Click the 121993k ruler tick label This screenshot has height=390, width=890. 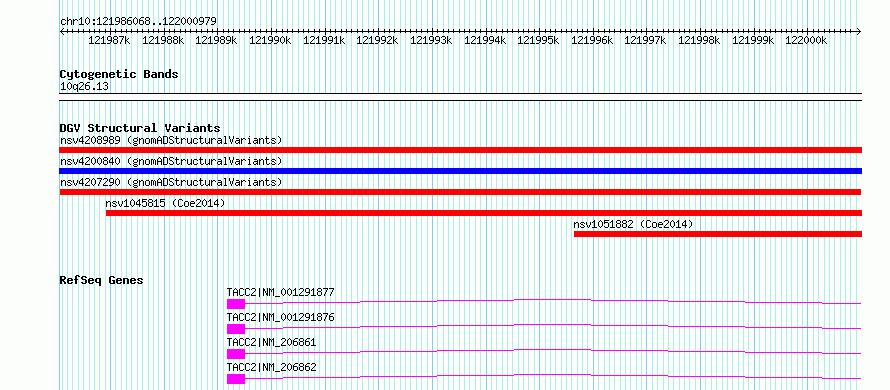point(431,40)
